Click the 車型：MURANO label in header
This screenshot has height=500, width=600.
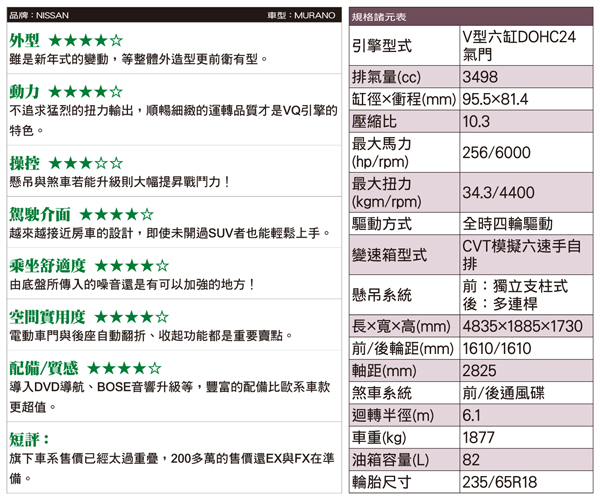point(300,17)
